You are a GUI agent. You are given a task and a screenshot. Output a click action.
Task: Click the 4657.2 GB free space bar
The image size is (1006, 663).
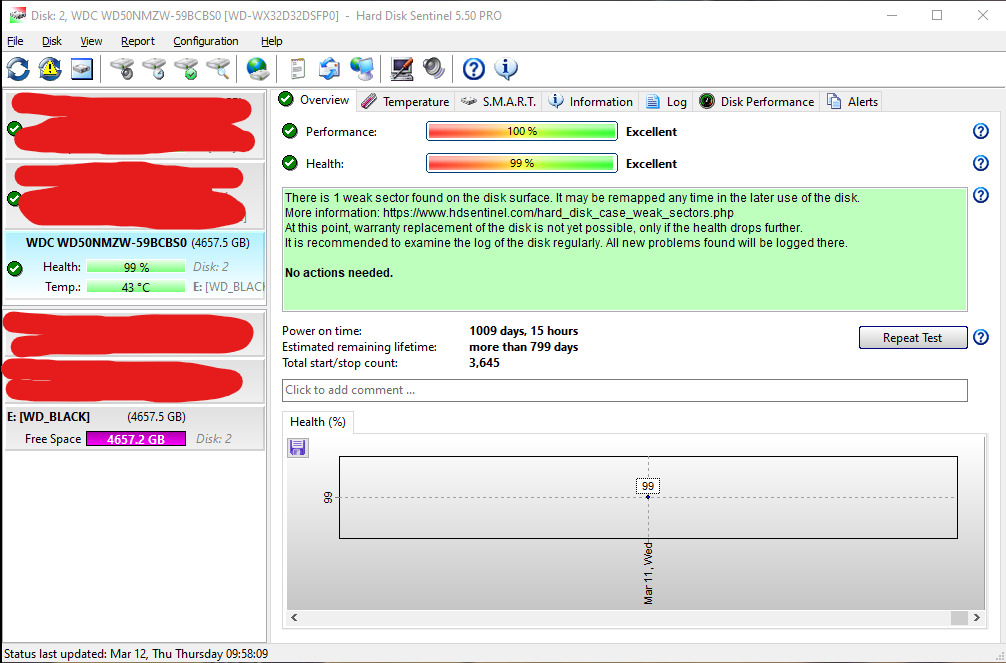136,439
